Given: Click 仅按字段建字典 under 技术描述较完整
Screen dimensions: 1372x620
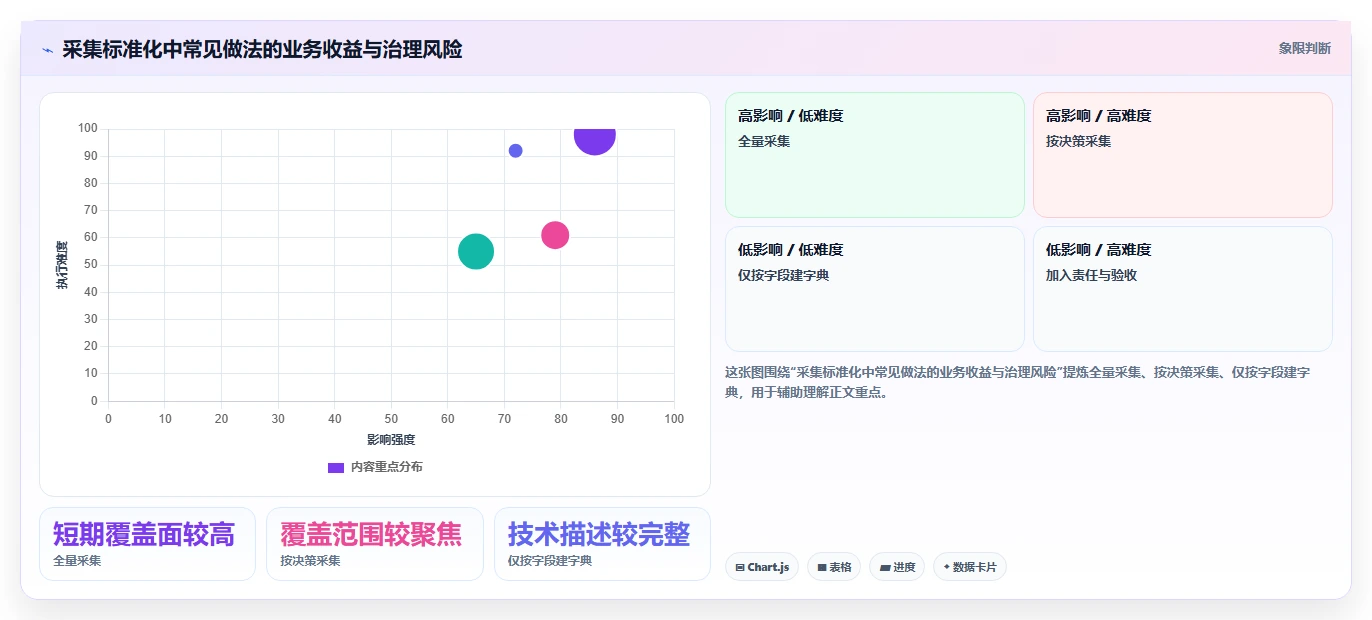Looking at the screenshot, I should (550, 561).
